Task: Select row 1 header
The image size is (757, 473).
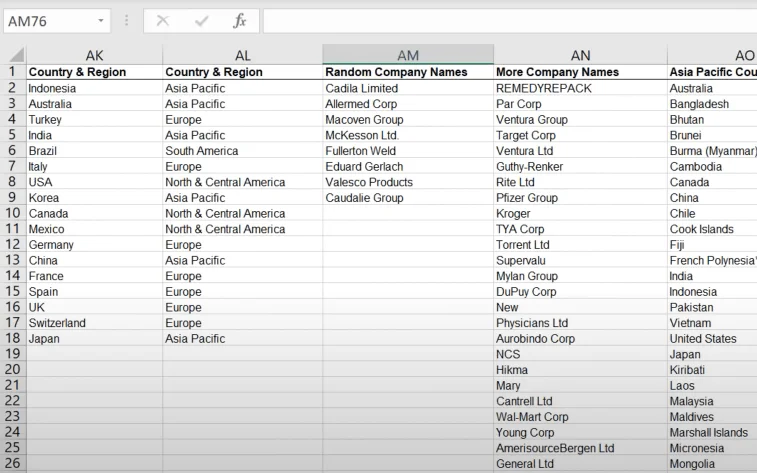Action: point(13,72)
